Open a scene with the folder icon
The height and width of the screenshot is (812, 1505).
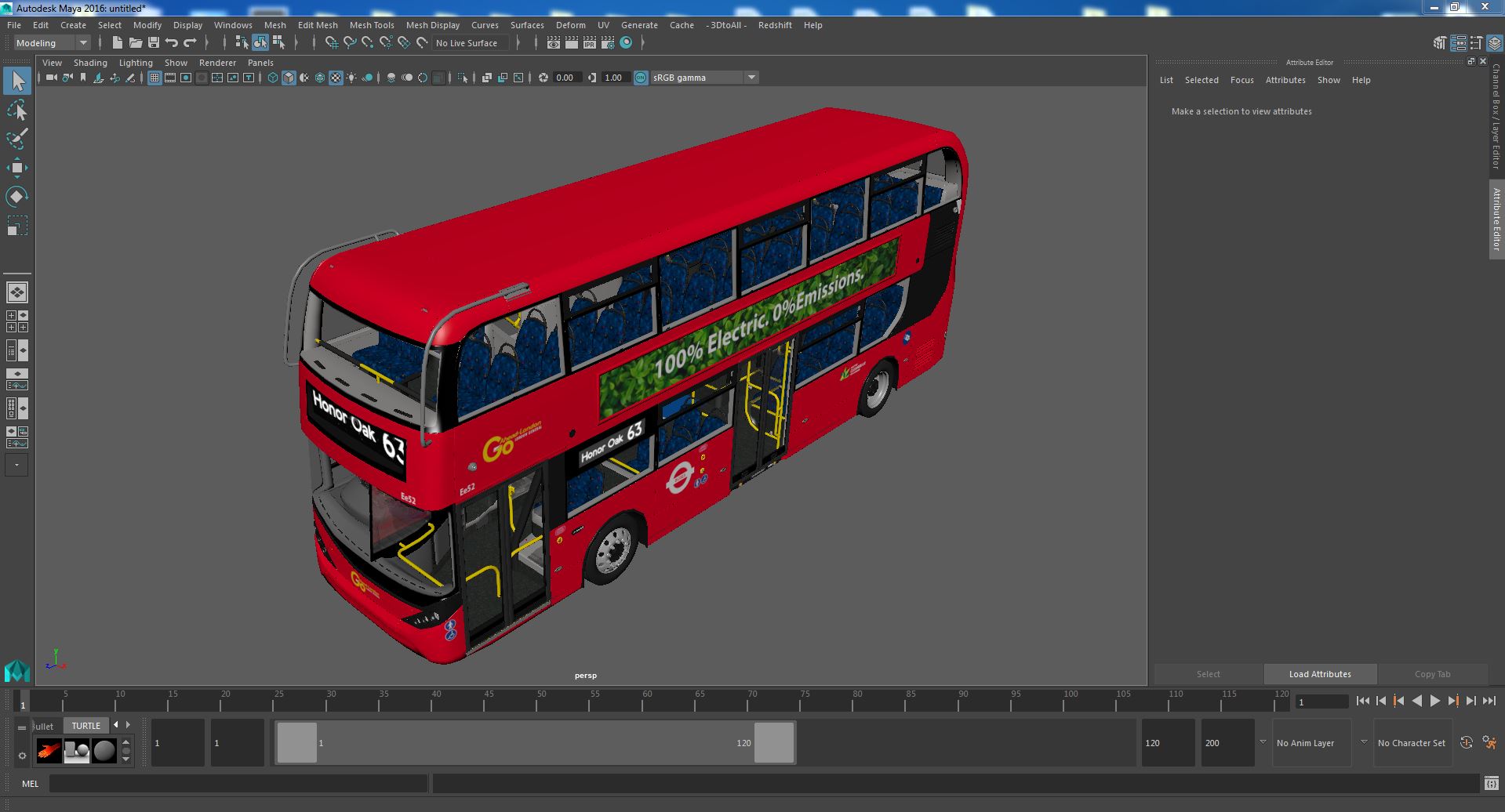pyautogui.click(x=136, y=43)
